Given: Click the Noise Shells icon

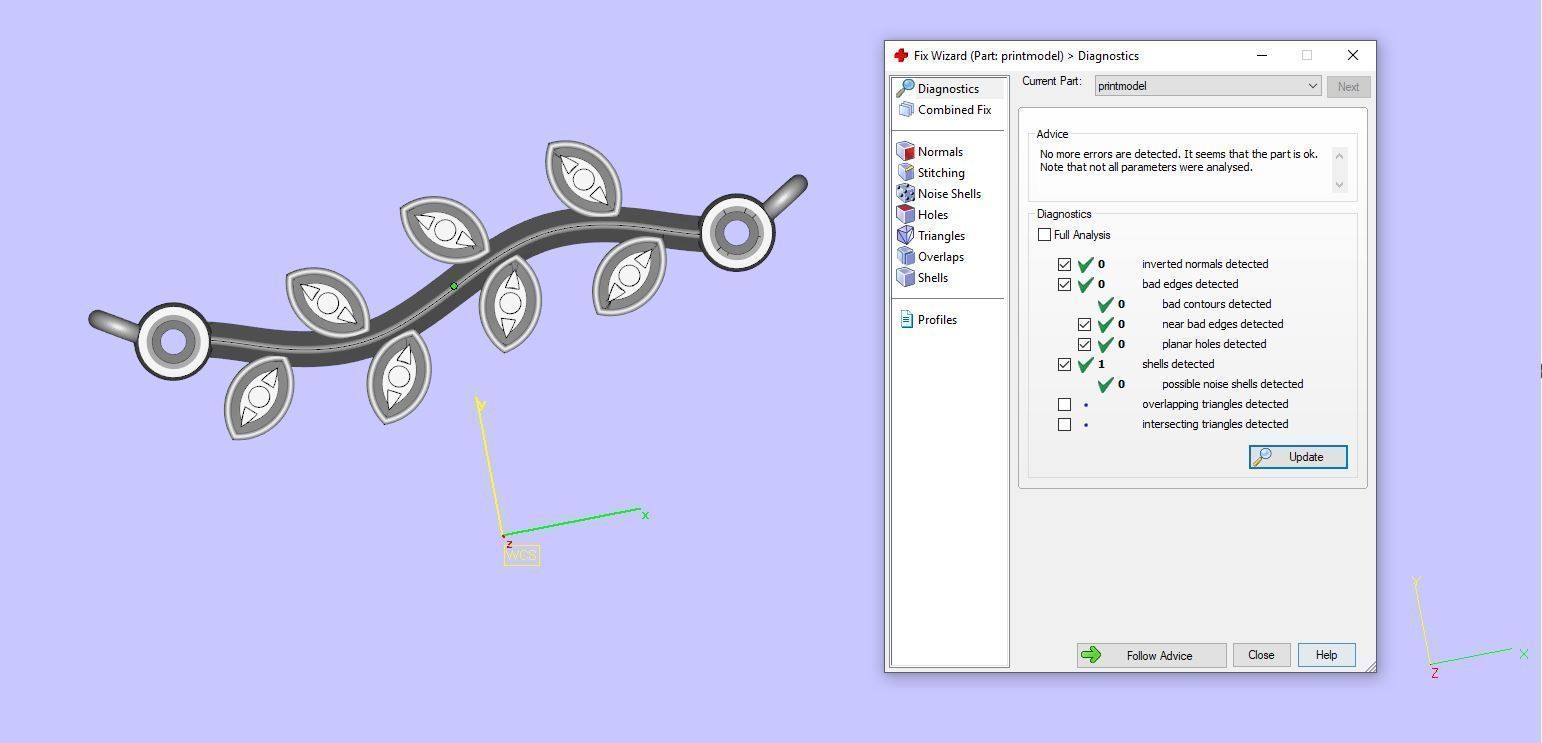Looking at the screenshot, I should [906, 193].
